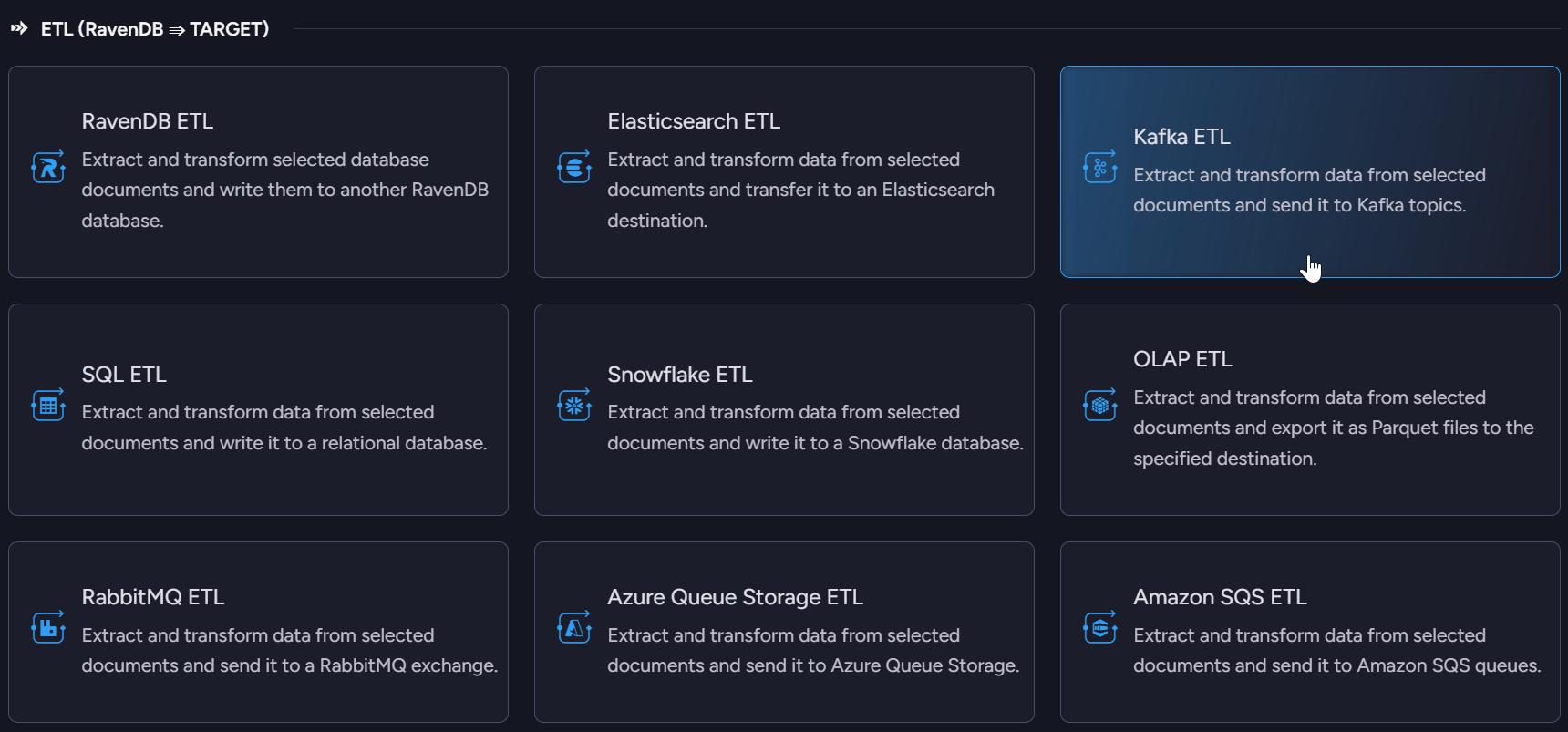
Task: Click the description ending 'send it to Azure Queue Storage'
Action: (x=814, y=650)
